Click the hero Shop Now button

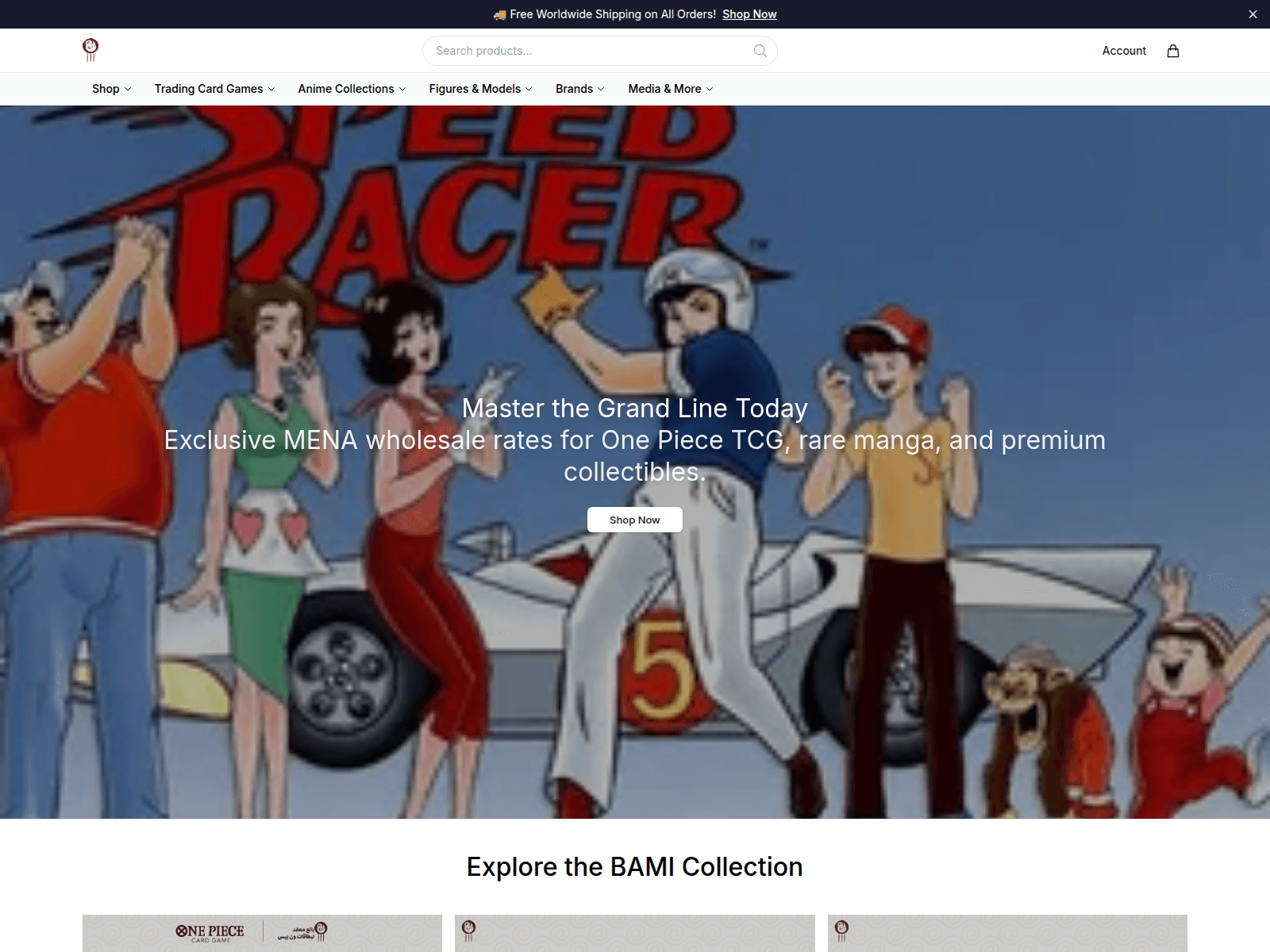click(635, 520)
